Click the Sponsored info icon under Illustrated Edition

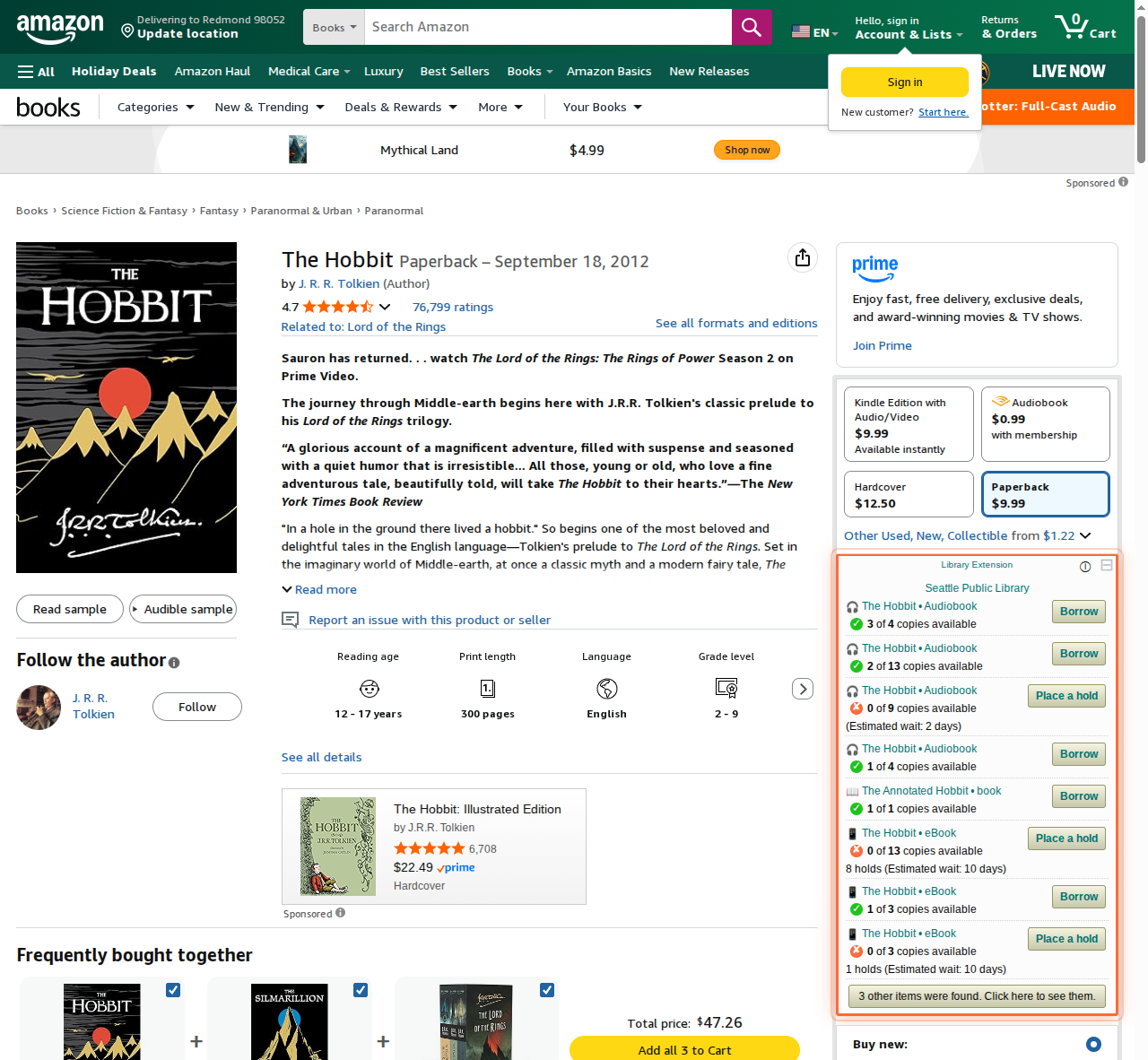click(340, 913)
